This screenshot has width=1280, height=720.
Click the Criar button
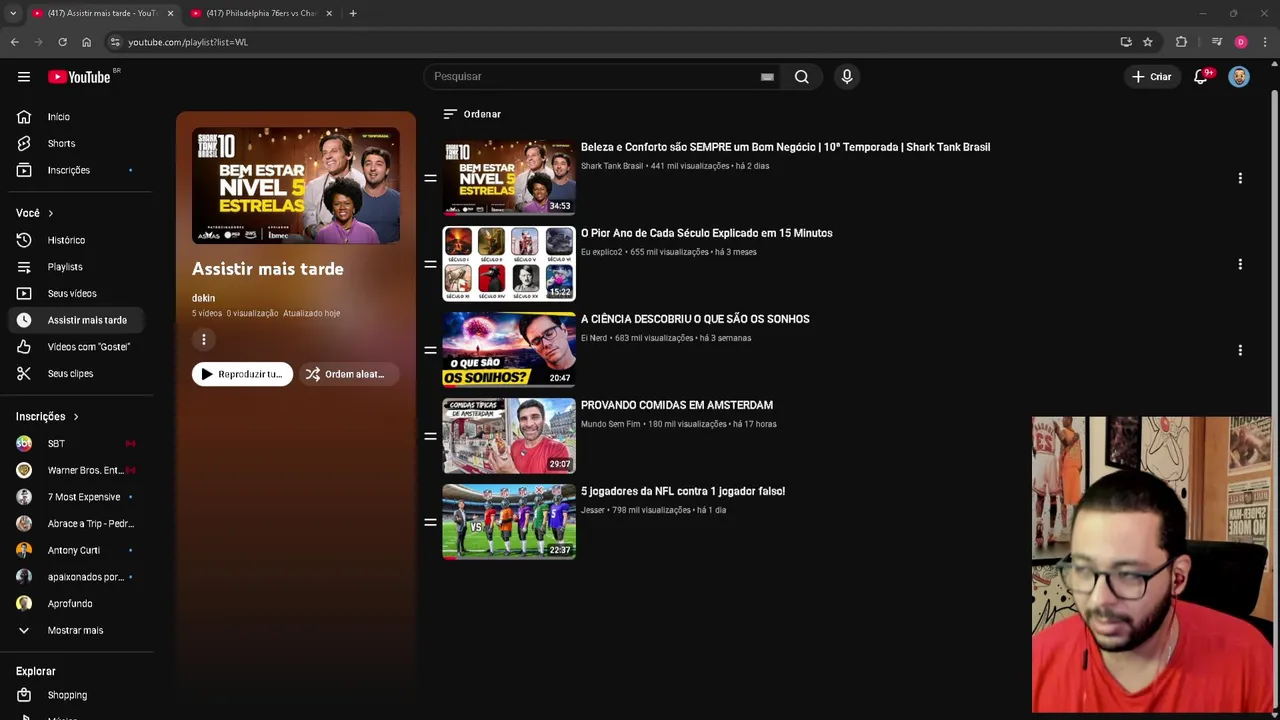[1151, 77]
